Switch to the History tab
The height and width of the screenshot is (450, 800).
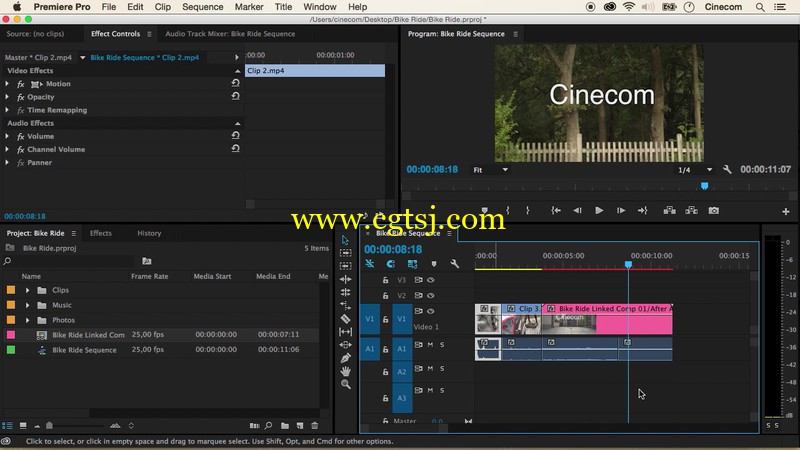click(x=149, y=233)
